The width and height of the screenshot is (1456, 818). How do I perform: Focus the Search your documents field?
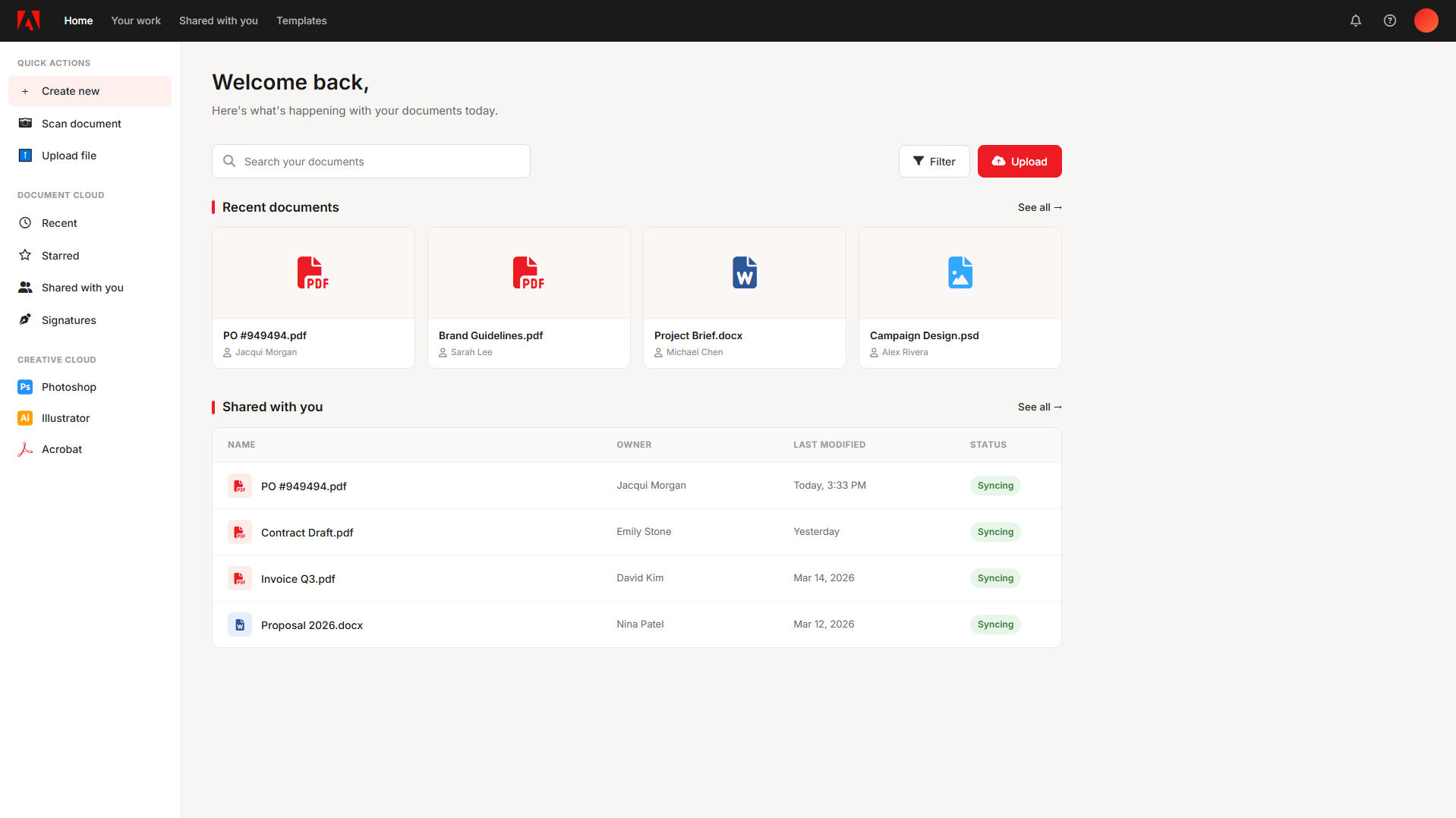371,162
